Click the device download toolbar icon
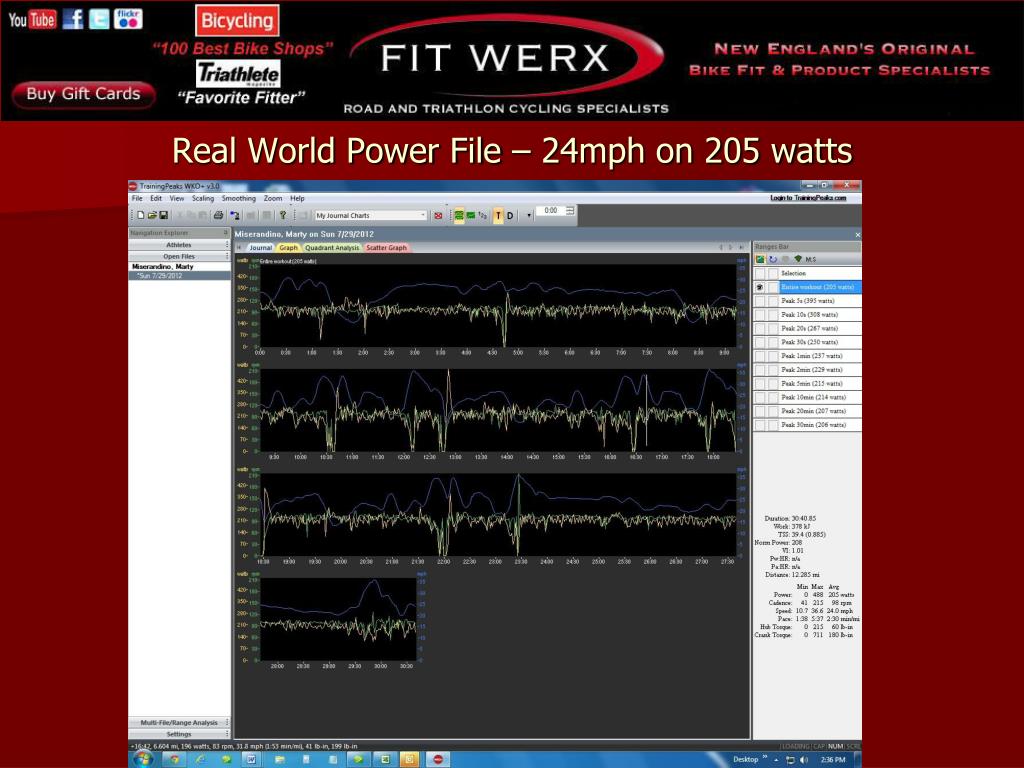Viewport: 1024px width, 768px height. (234, 215)
